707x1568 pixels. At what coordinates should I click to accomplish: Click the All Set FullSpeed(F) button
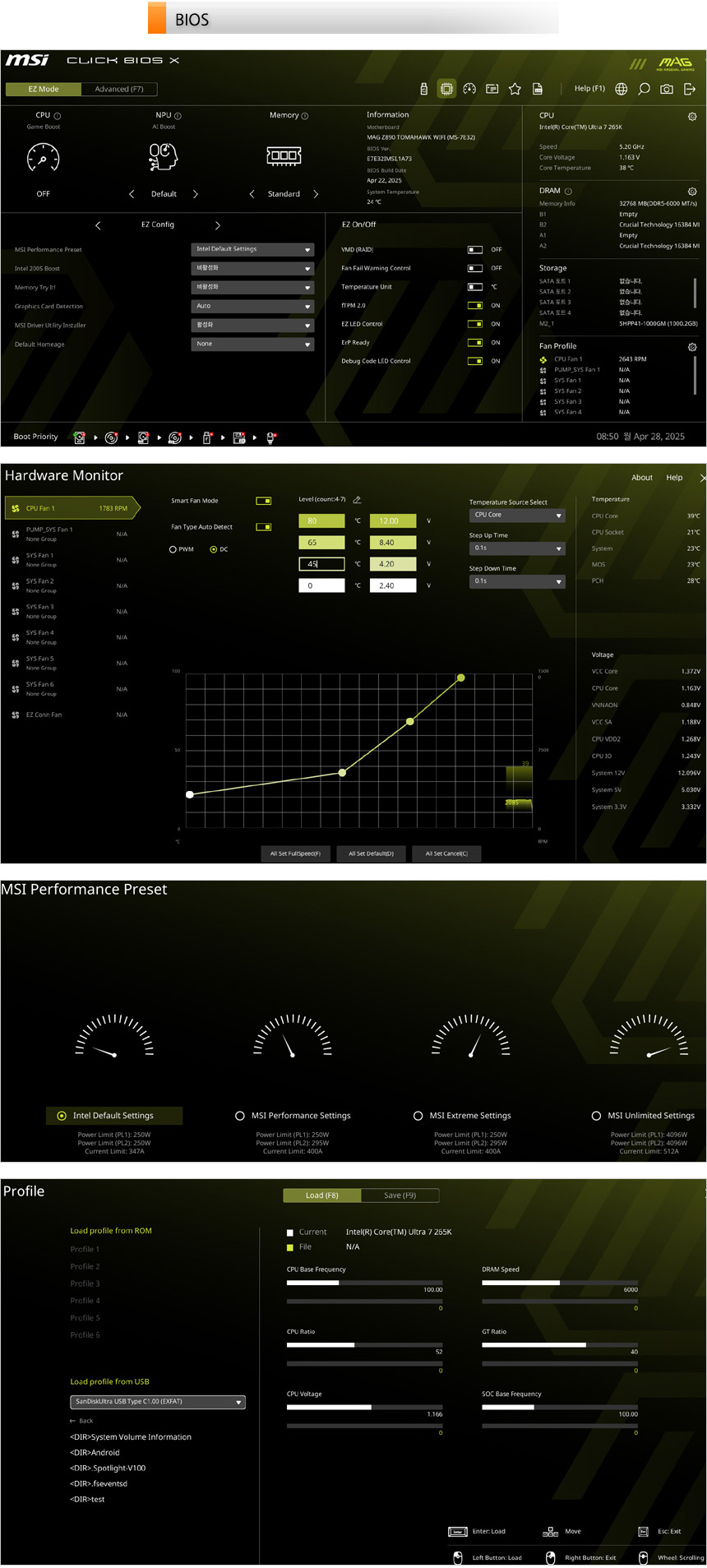pos(295,853)
